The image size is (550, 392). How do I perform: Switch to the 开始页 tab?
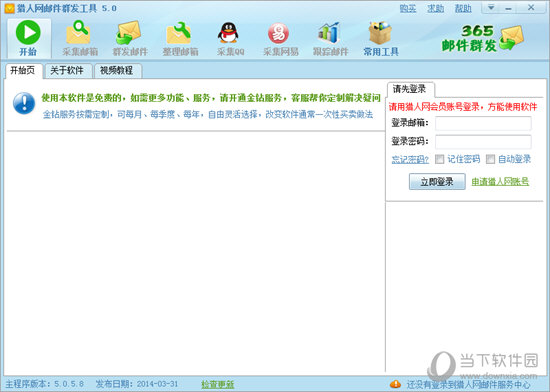click(23, 70)
